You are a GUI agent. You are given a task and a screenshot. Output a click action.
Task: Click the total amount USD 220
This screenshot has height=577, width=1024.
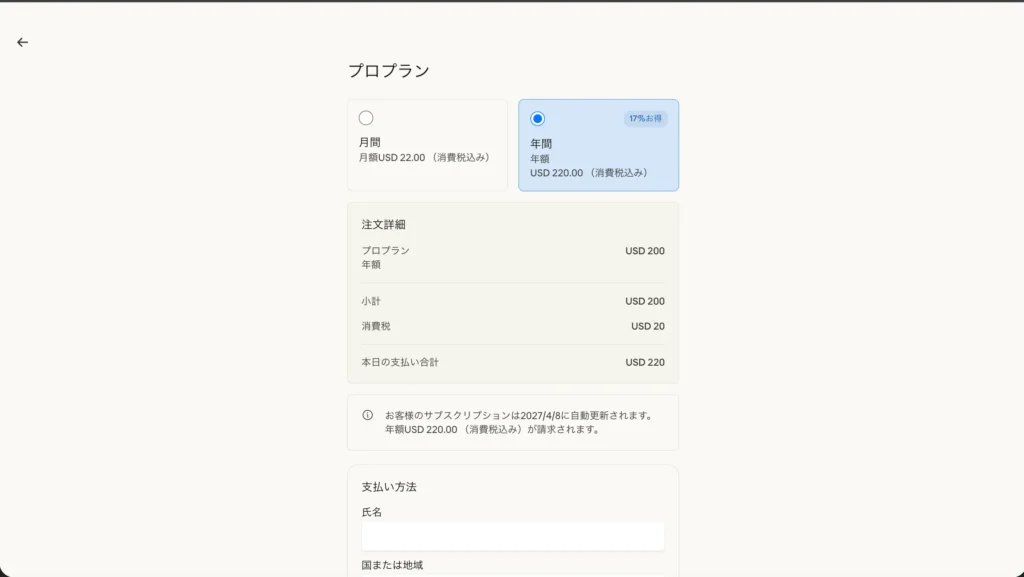tap(645, 362)
